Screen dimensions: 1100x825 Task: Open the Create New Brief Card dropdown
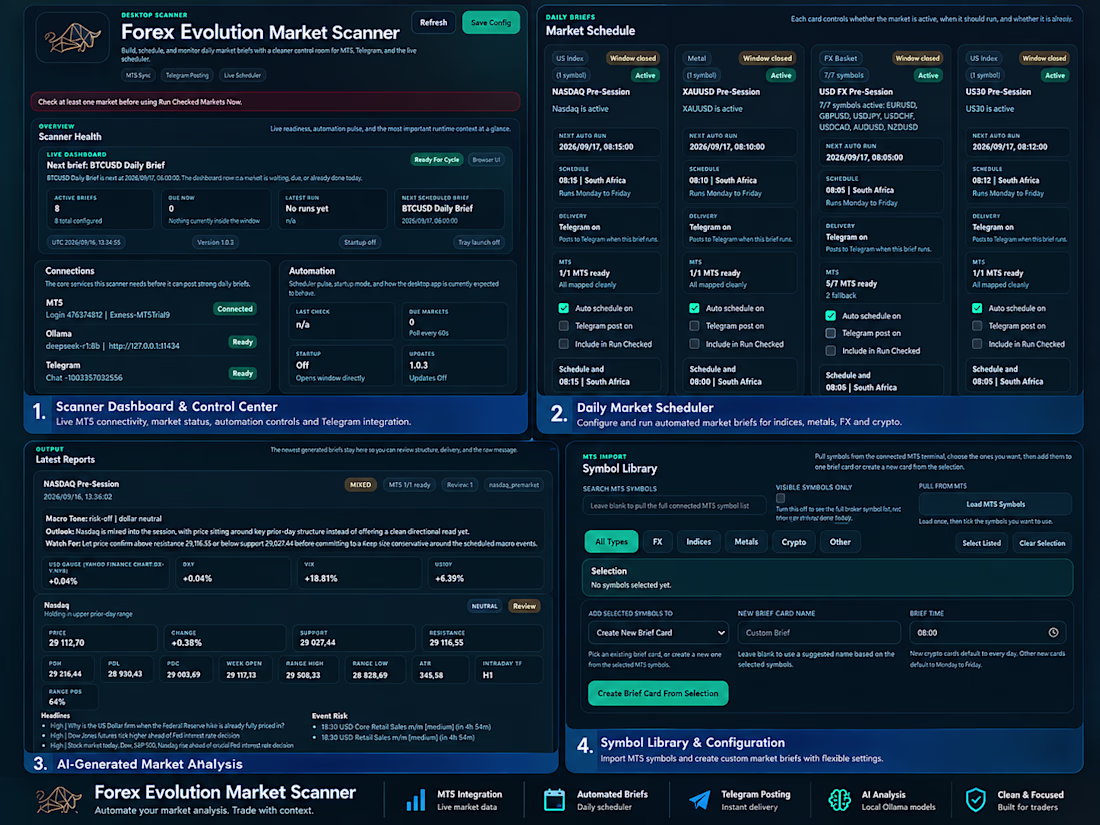[x=658, y=632]
